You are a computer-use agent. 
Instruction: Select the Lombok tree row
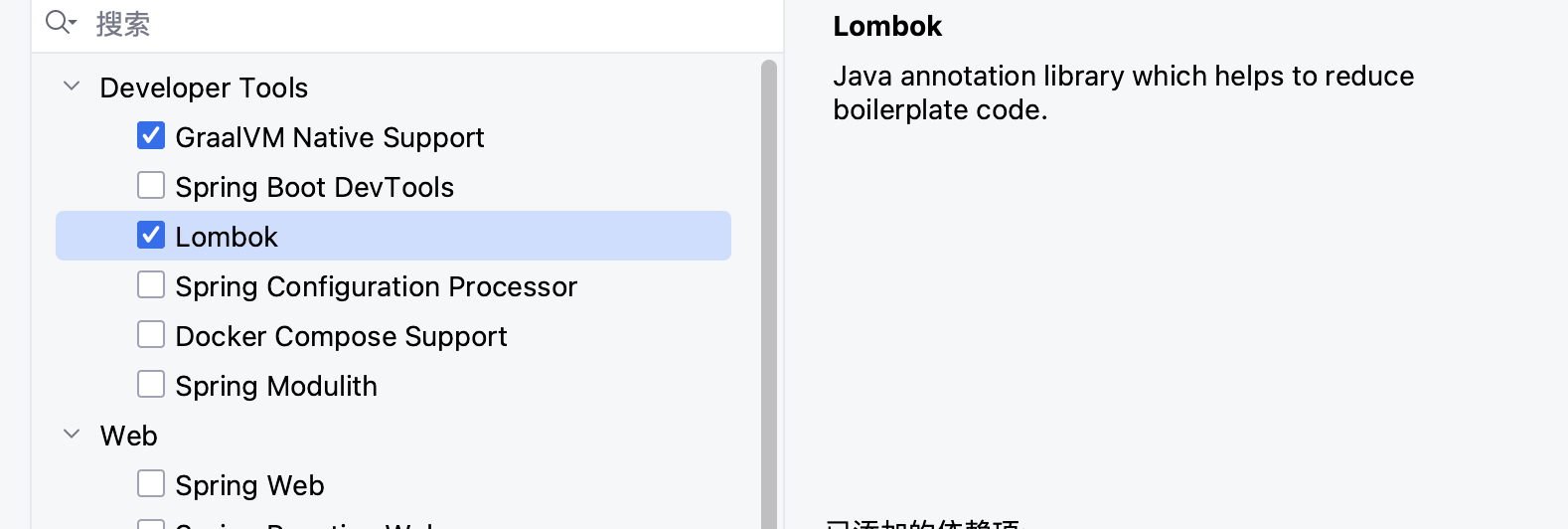pos(393,236)
